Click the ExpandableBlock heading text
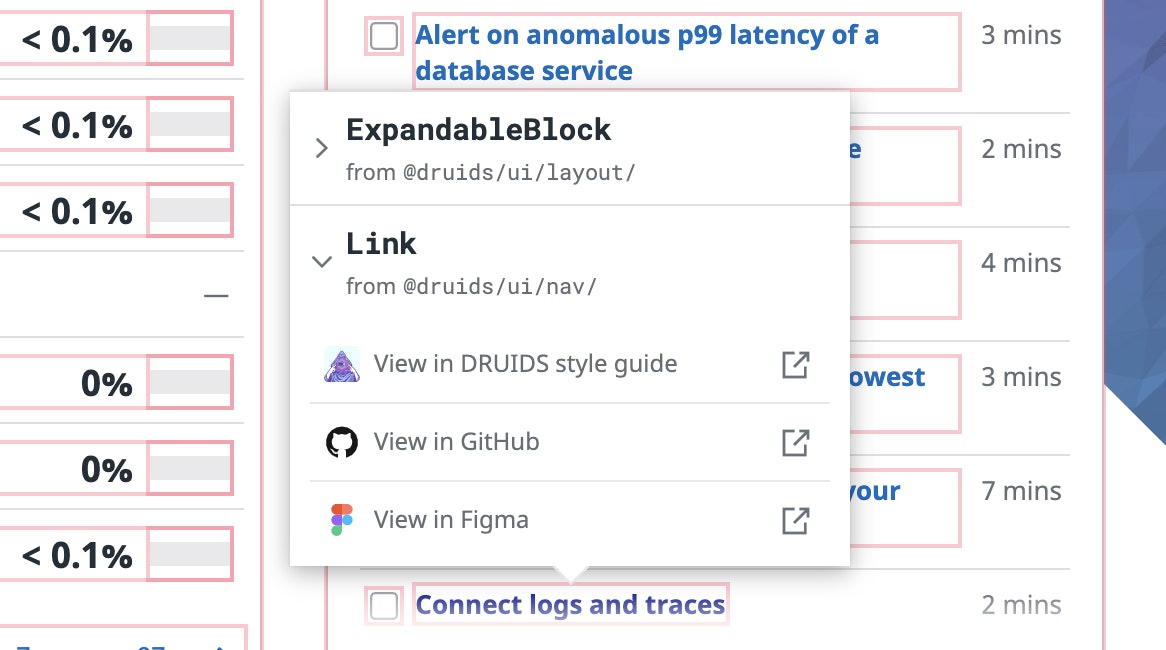Viewport: 1166px width, 650px height. tap(478, 130)
